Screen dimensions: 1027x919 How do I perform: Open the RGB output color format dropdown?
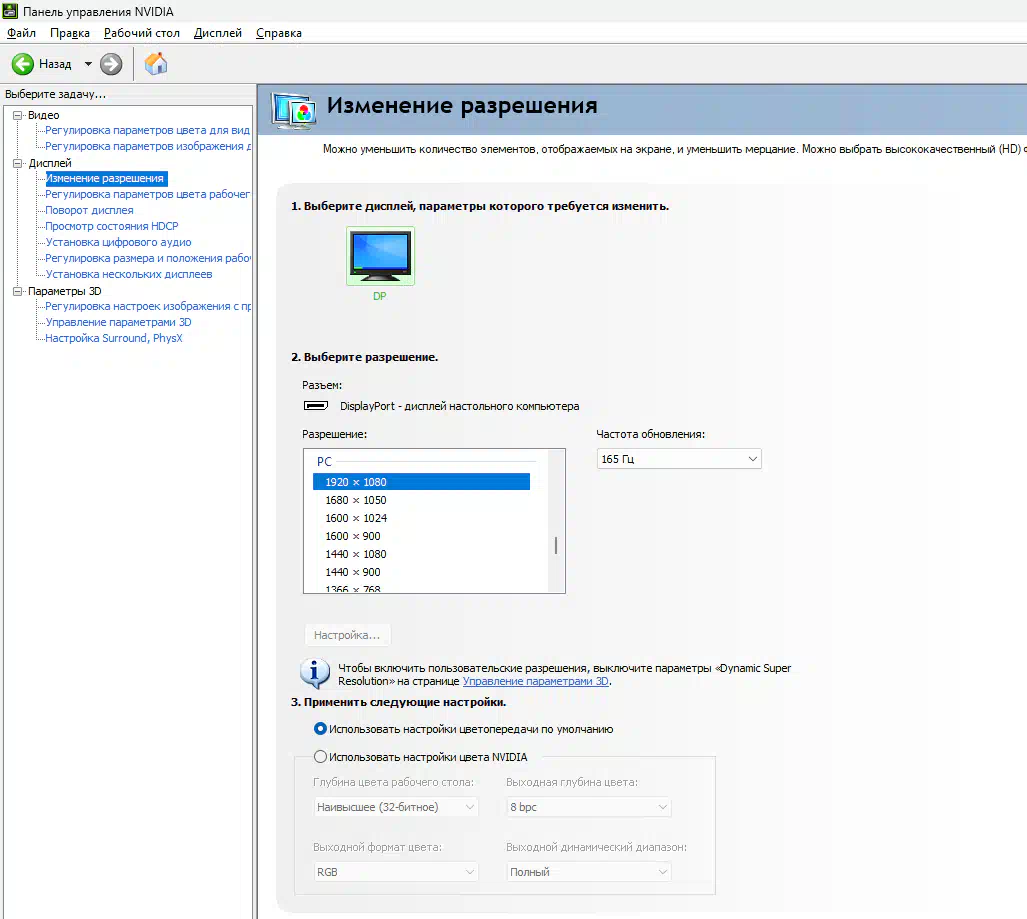[396, 872]
